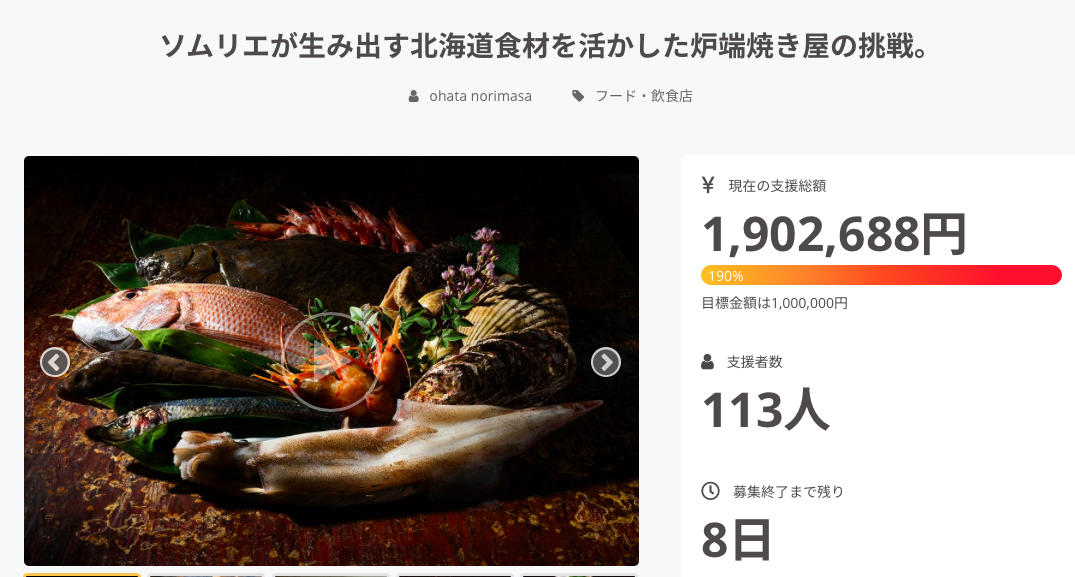Open the ohata norimasa author profile

pos(480,96)
